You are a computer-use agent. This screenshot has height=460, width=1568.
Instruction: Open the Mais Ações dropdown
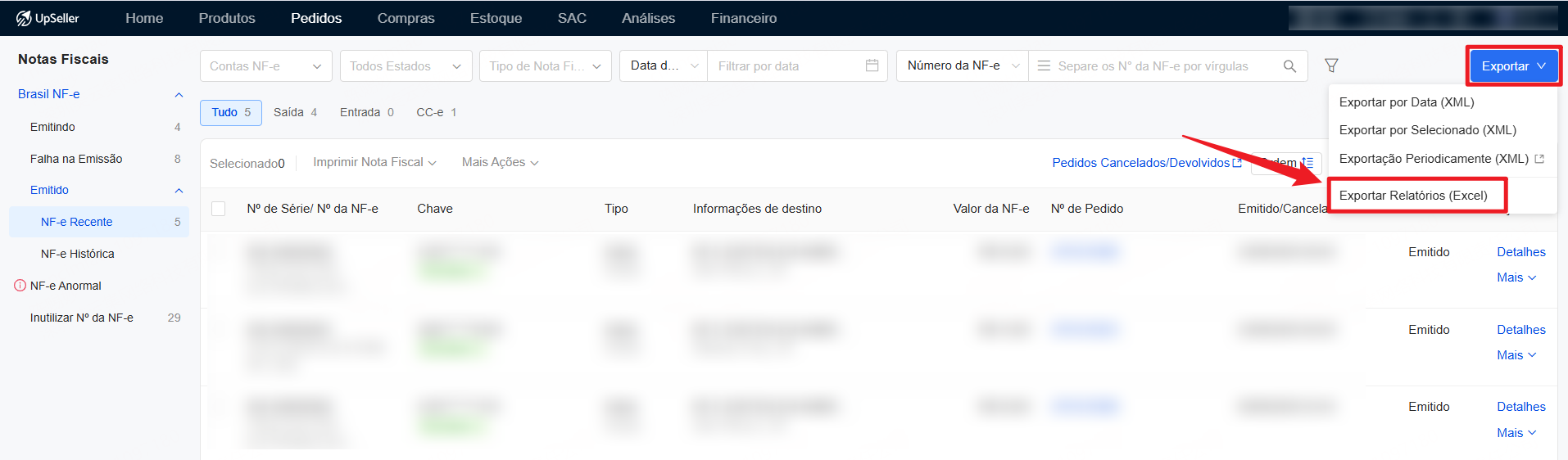coord(500,163)
